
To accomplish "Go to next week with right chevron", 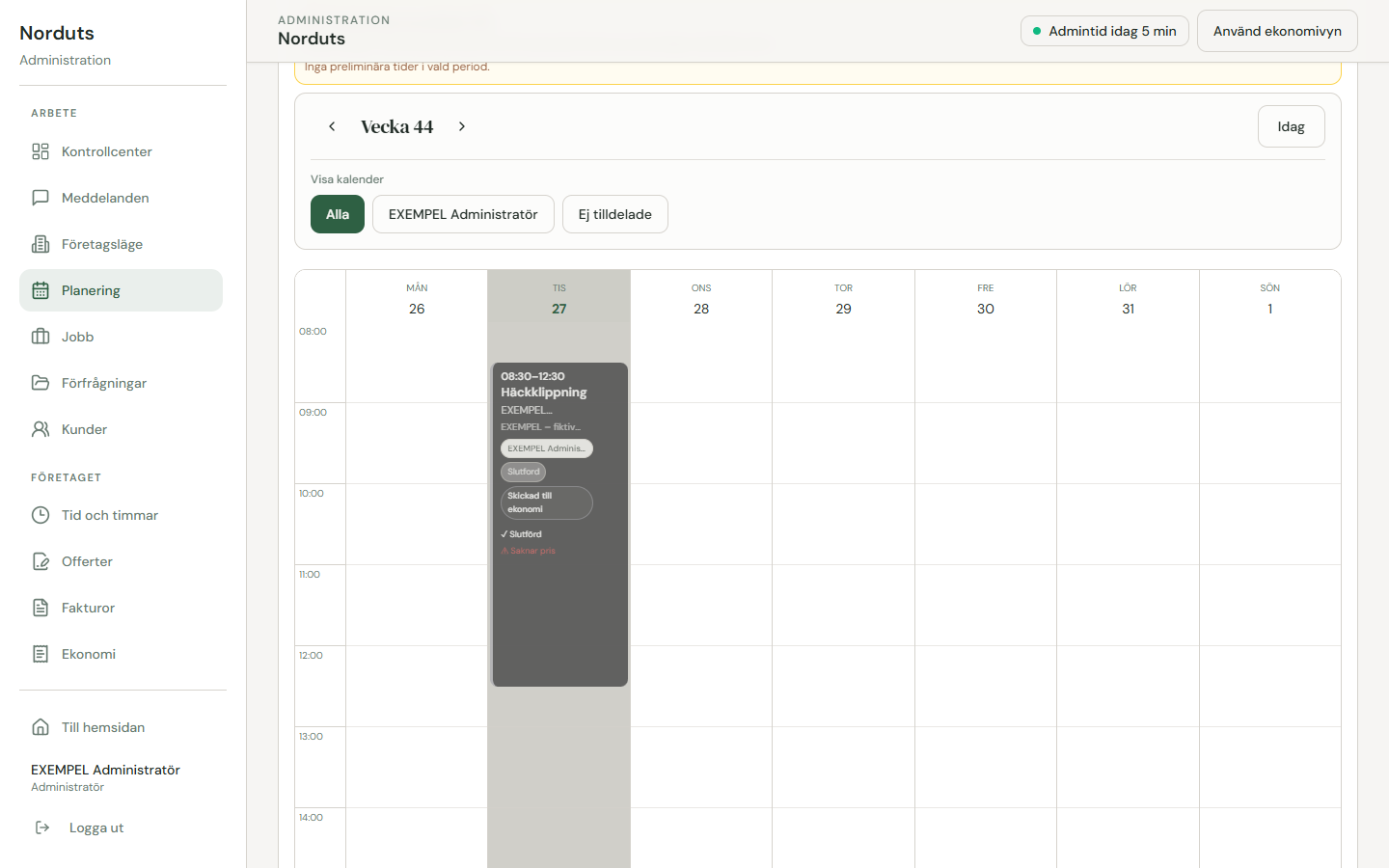I will coord(462,126).
